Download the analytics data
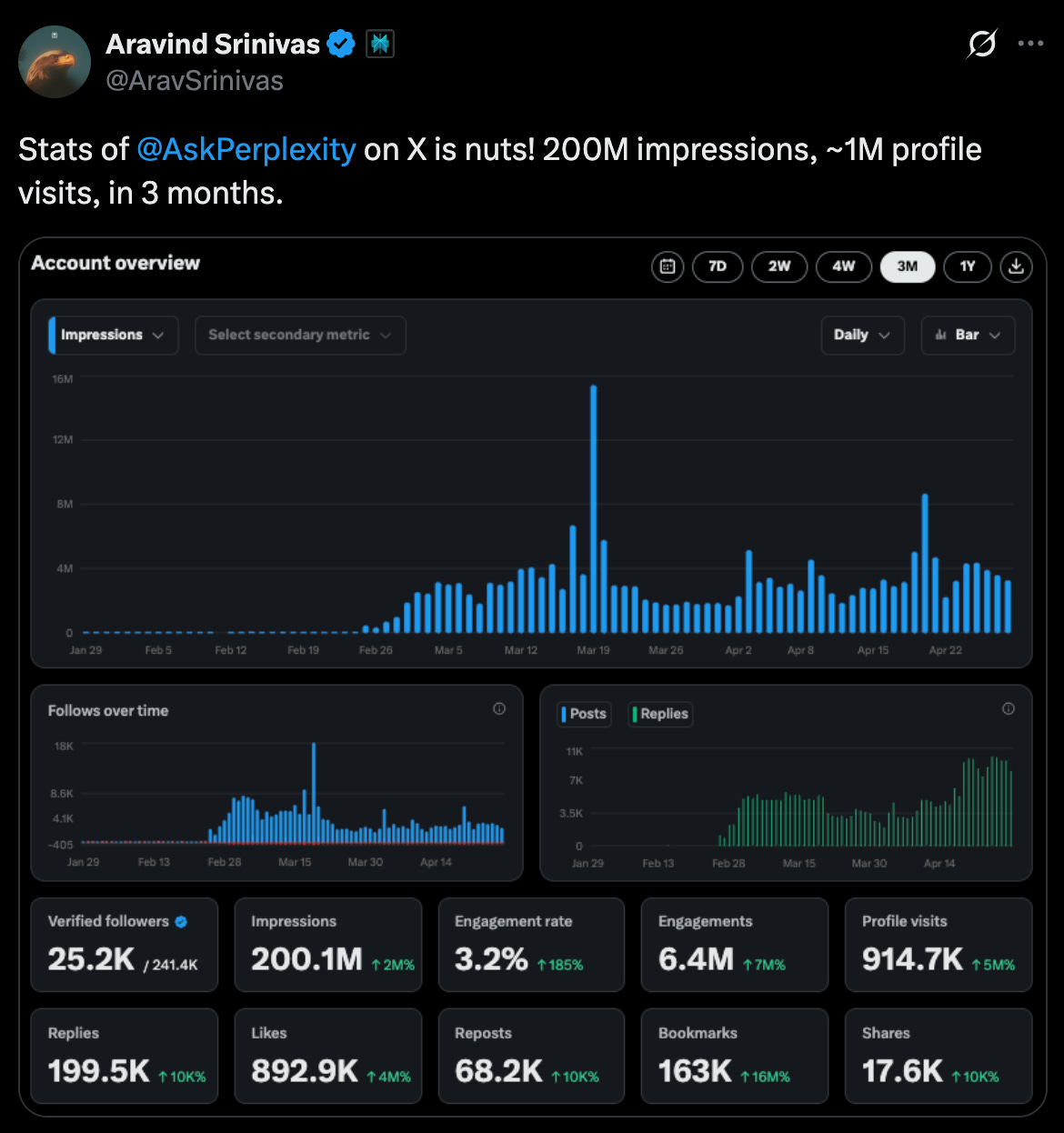Screen dimensions: 1064x1133 (1017, 266)
